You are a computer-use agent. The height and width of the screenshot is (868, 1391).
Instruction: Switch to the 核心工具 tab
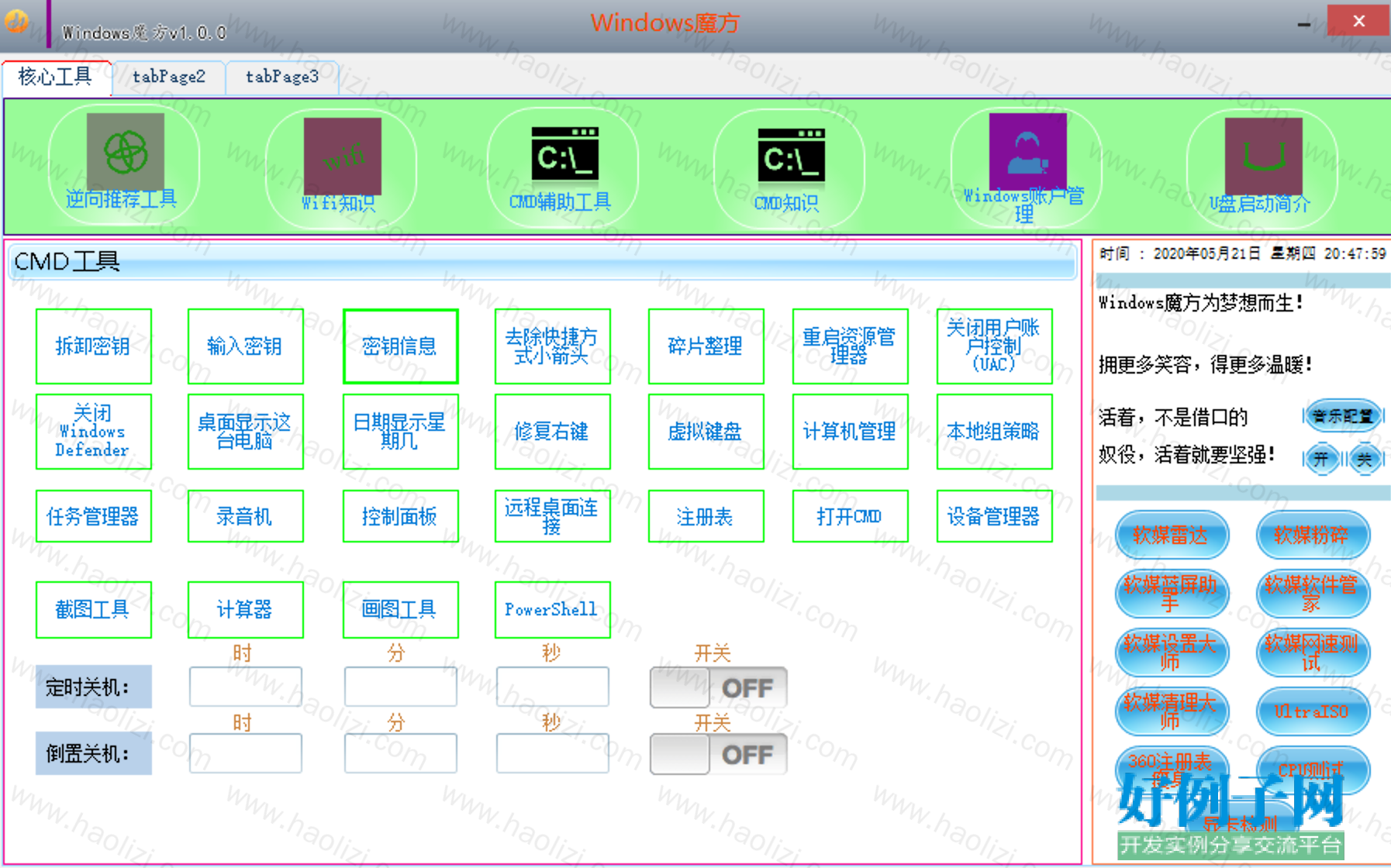point(57,77)
